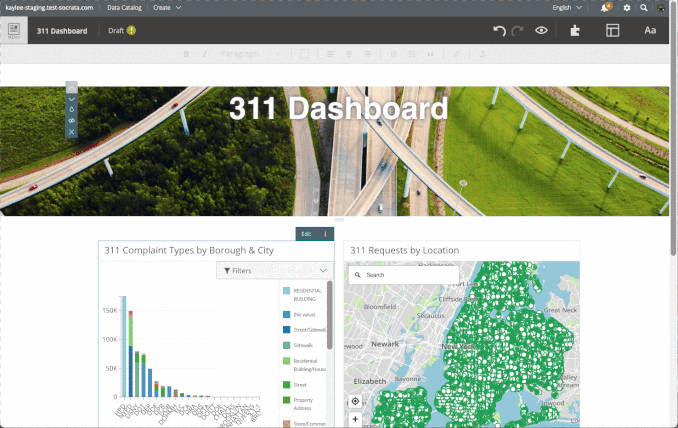This screenshot has height=428, width=678.
Task: Open the layout grid panel icon
Action: coord(612,30)
